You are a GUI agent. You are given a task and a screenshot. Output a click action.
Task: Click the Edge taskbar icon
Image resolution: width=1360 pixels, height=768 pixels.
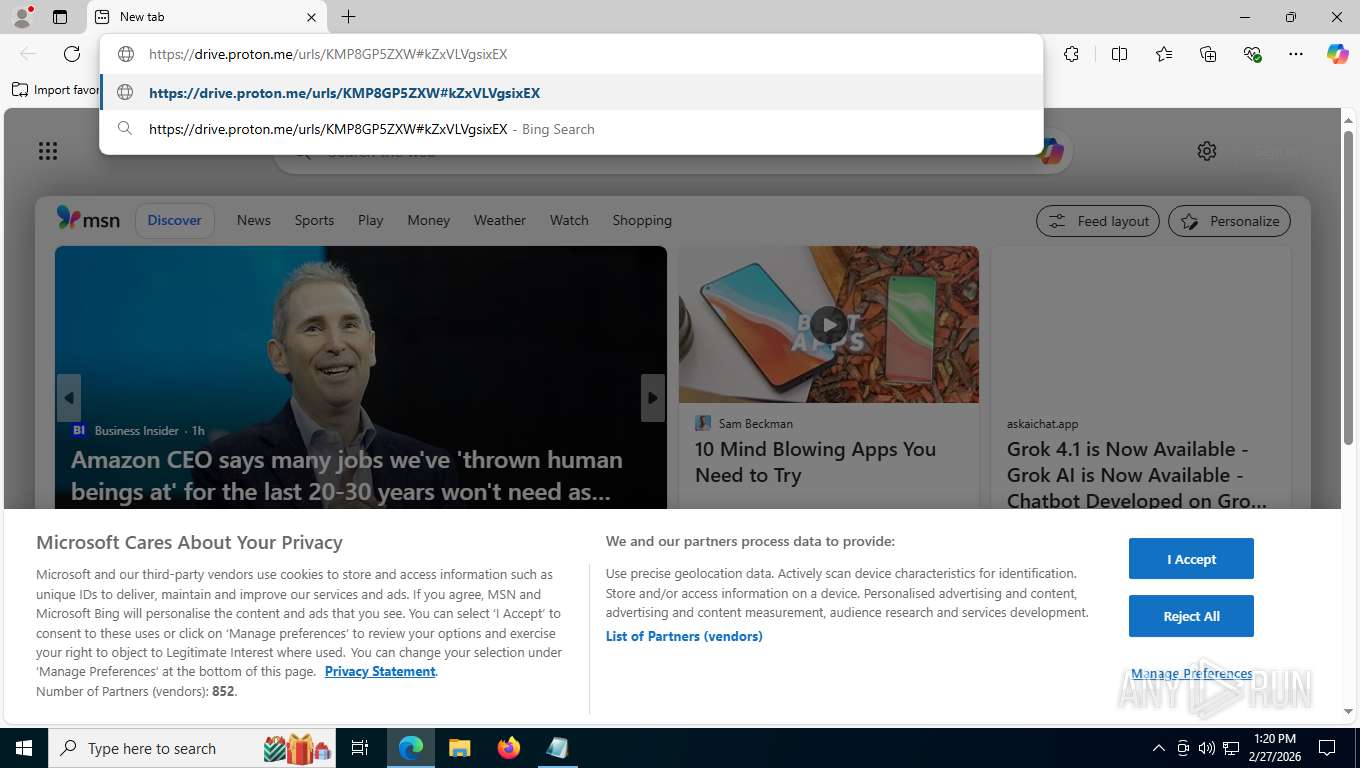tap(411, 748)
